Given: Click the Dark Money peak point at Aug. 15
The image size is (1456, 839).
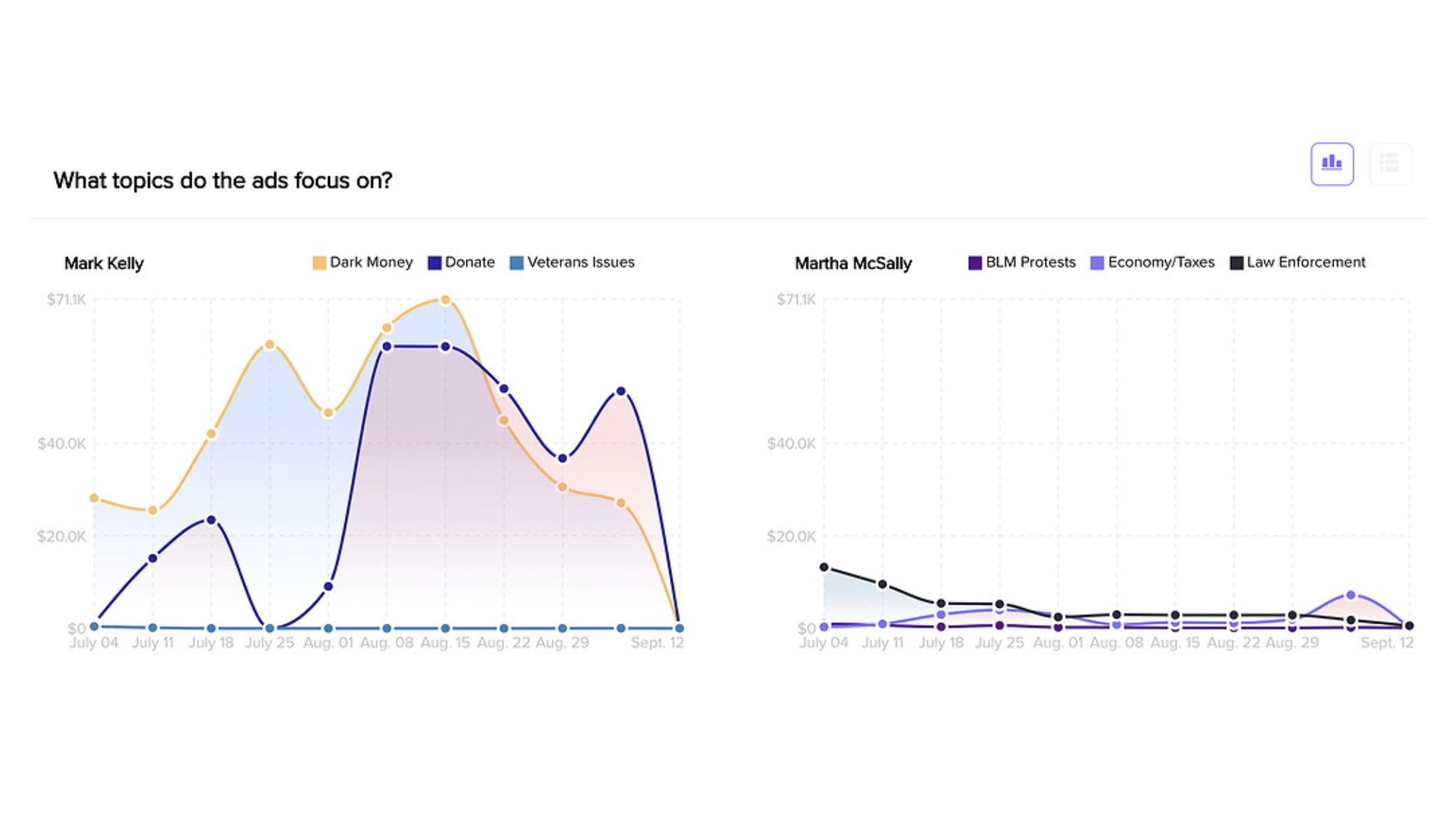Looking at the screenshot, I should tap(445, 300).
